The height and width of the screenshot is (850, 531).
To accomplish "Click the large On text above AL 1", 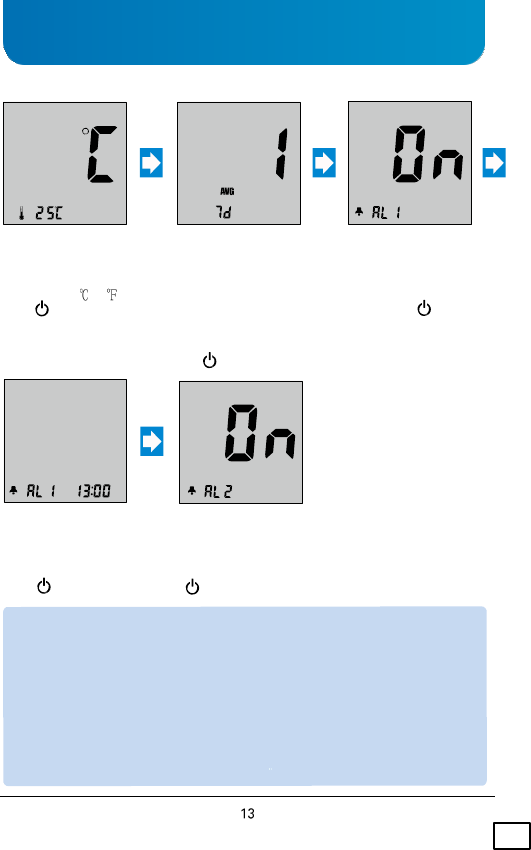I will [428, 154].
